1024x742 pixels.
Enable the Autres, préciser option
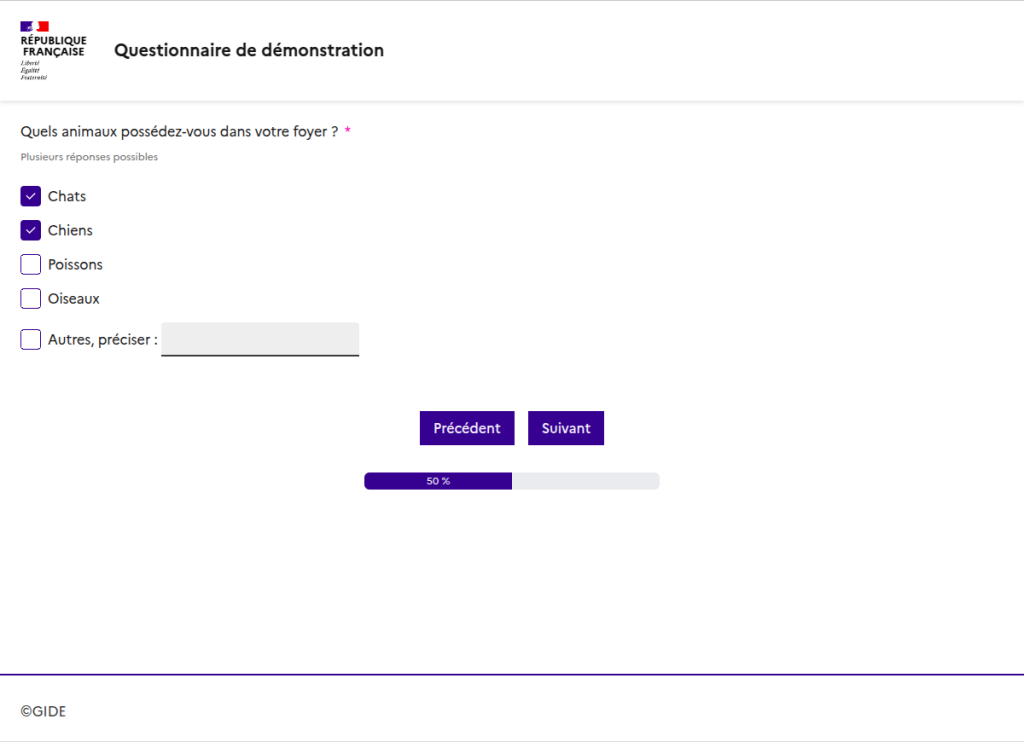[30, 339]
